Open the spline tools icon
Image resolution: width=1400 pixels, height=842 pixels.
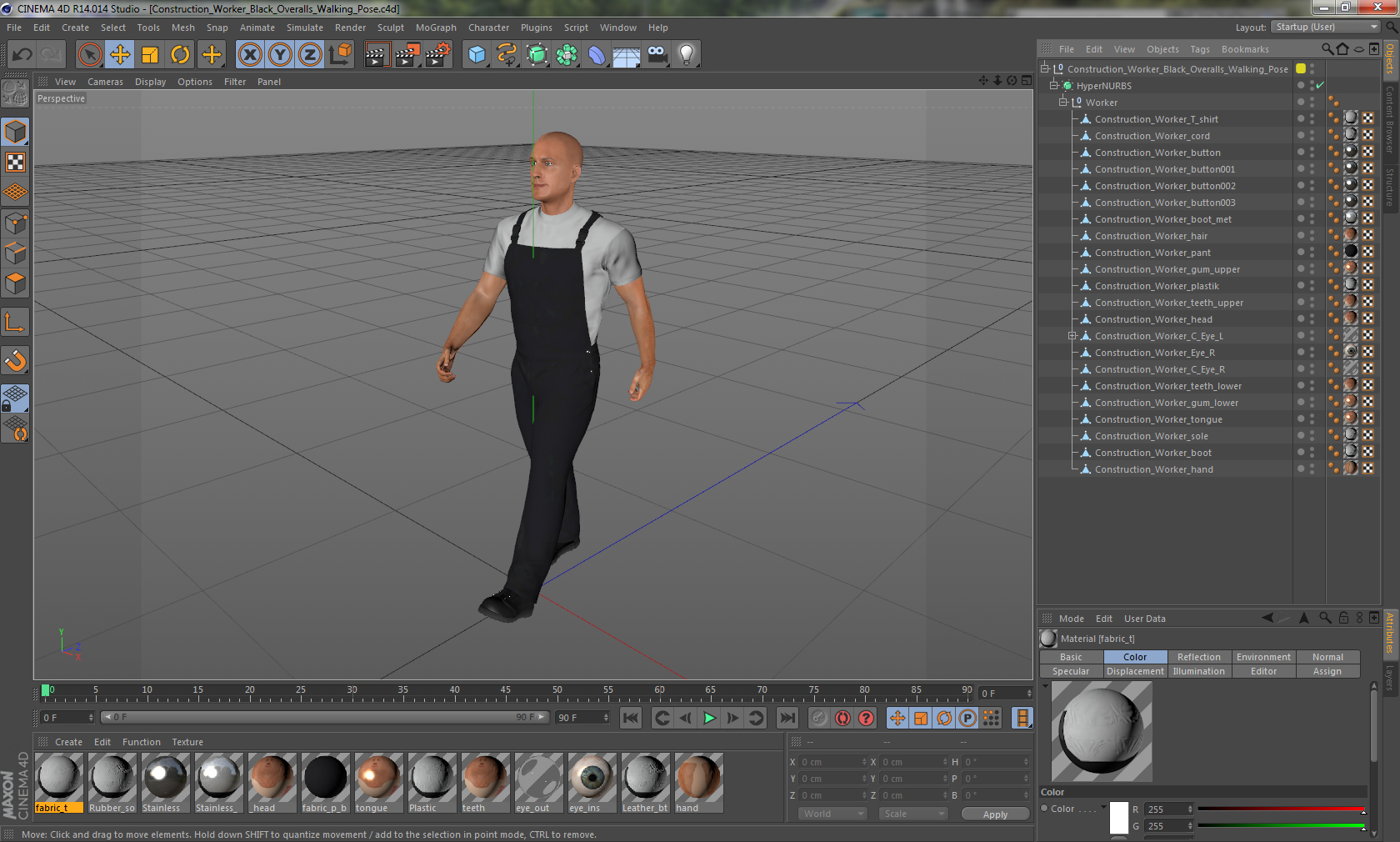pyautogui.click(x=507, y=55)
